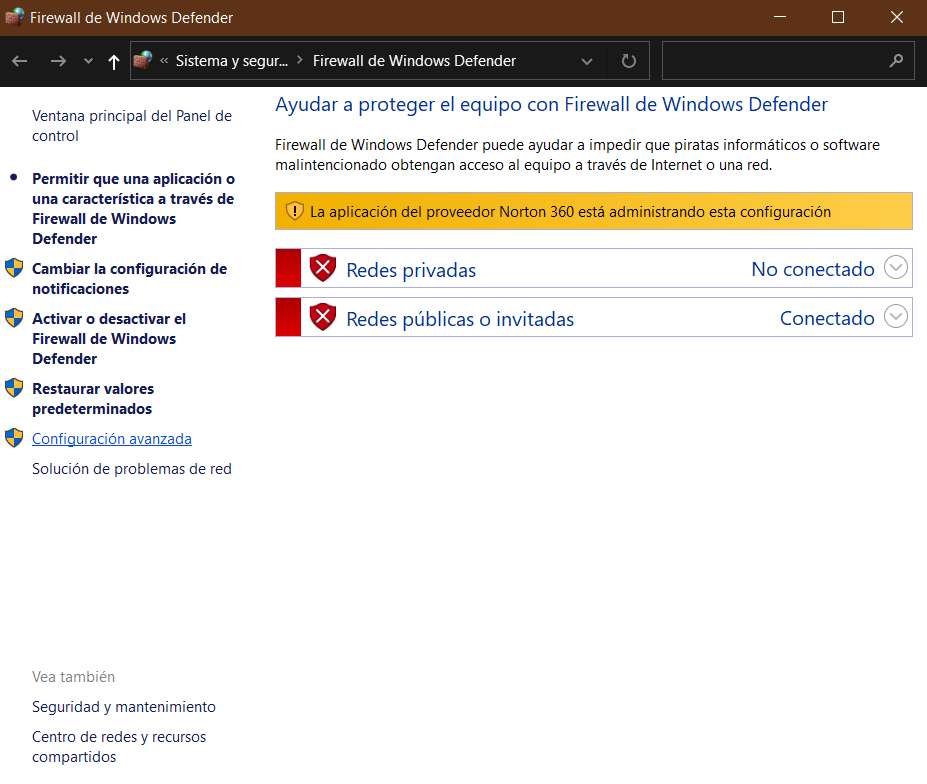Click the Norton 360 yellow notification banner text
The width and height of the screenshot is (927, 784).
point(571,212)
